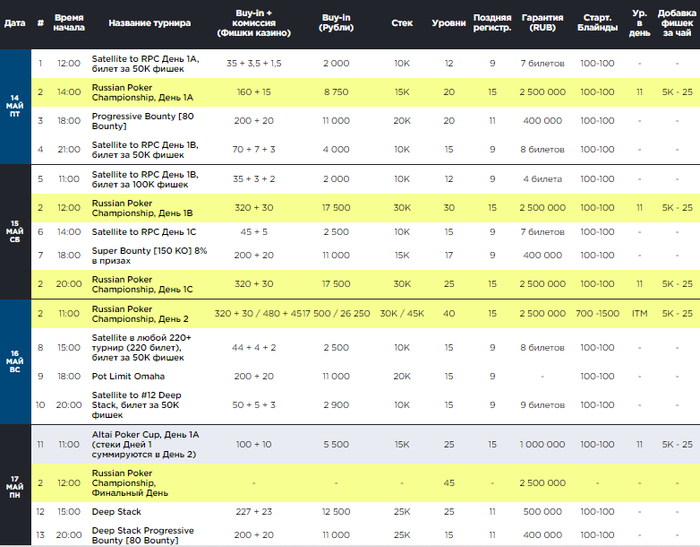This screenshot has height=547, width=700.
Task: Click the '5 500' rubles value
Action: (336, 444)
